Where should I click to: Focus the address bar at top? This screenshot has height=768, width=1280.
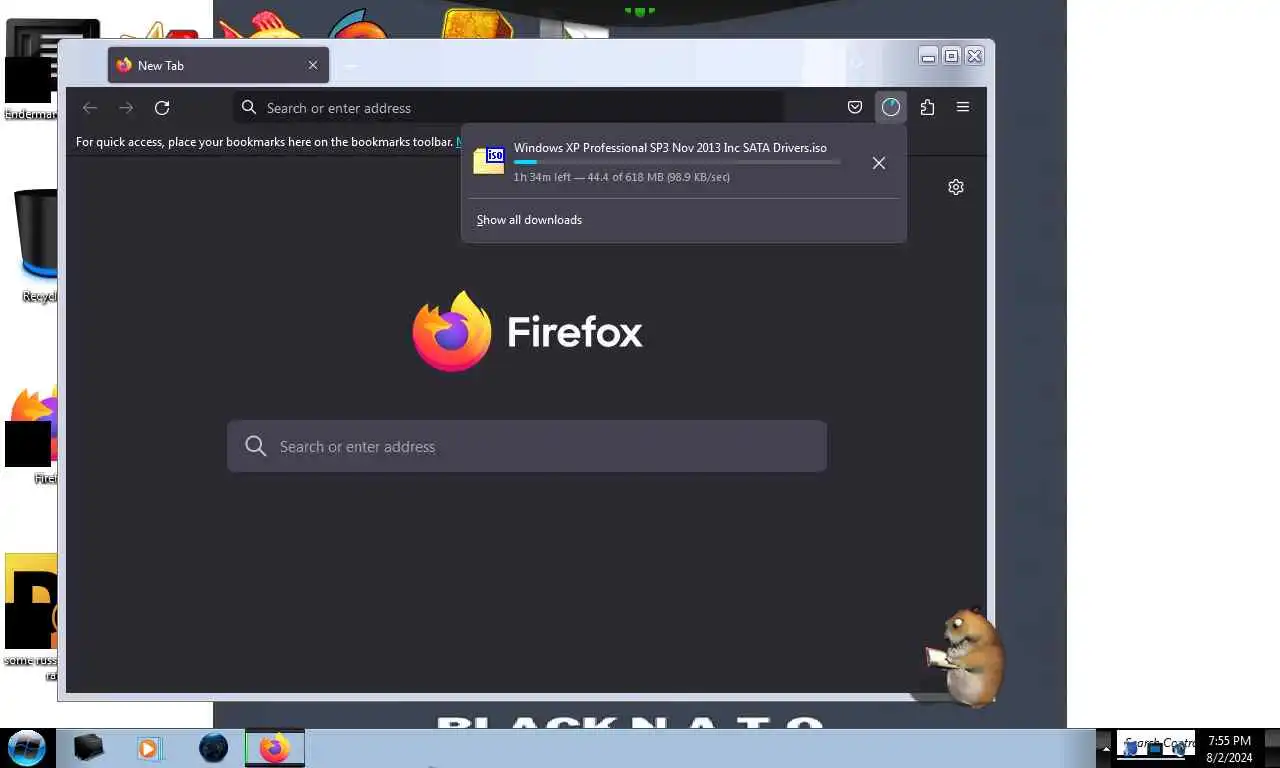pos(509,108)
